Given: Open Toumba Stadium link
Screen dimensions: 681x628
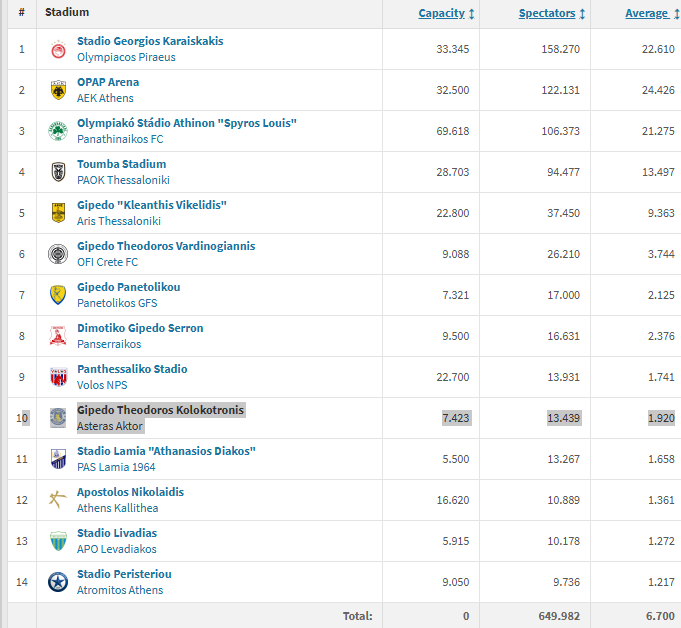Looking at the screenshot, I should click(x=121, y=164).
